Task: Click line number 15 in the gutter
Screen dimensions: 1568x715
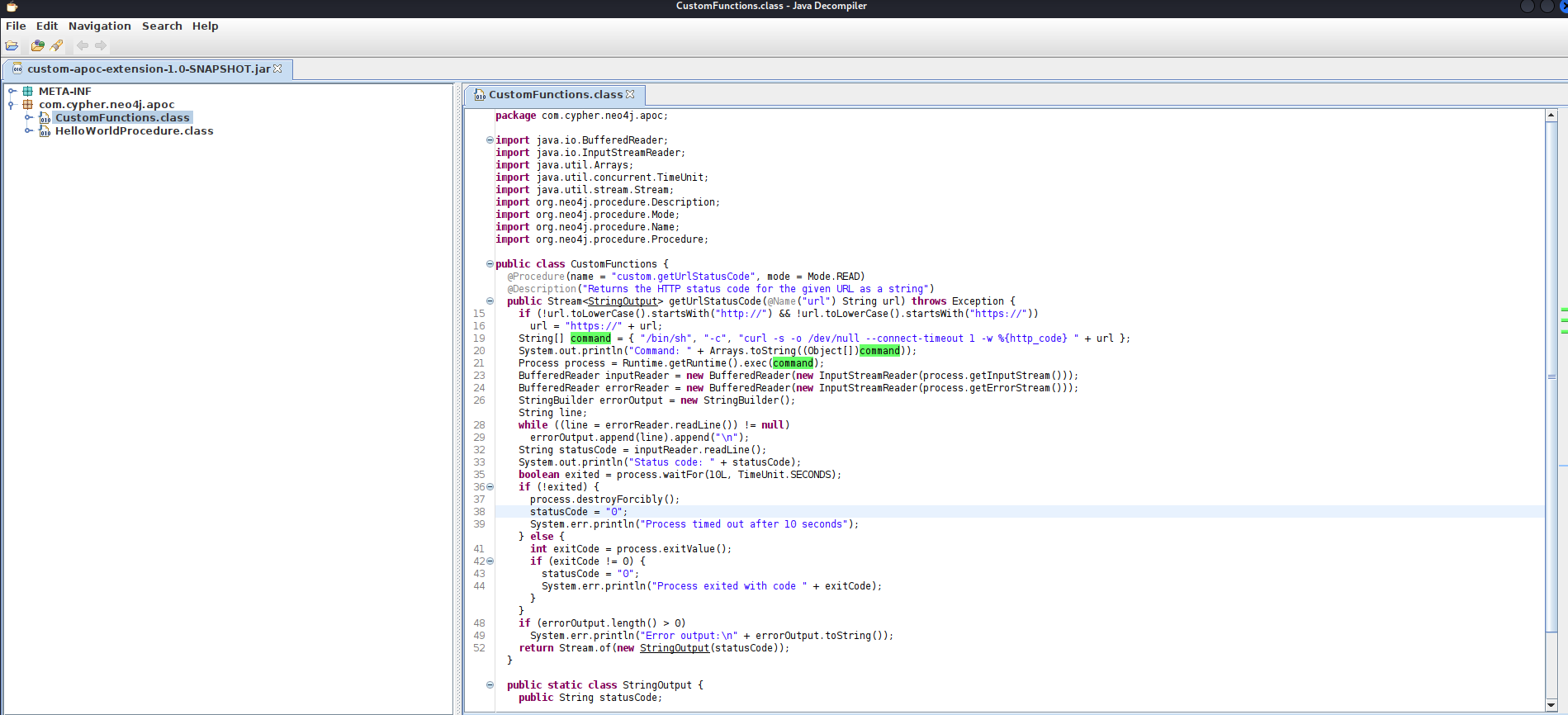Action: (479, 314)
